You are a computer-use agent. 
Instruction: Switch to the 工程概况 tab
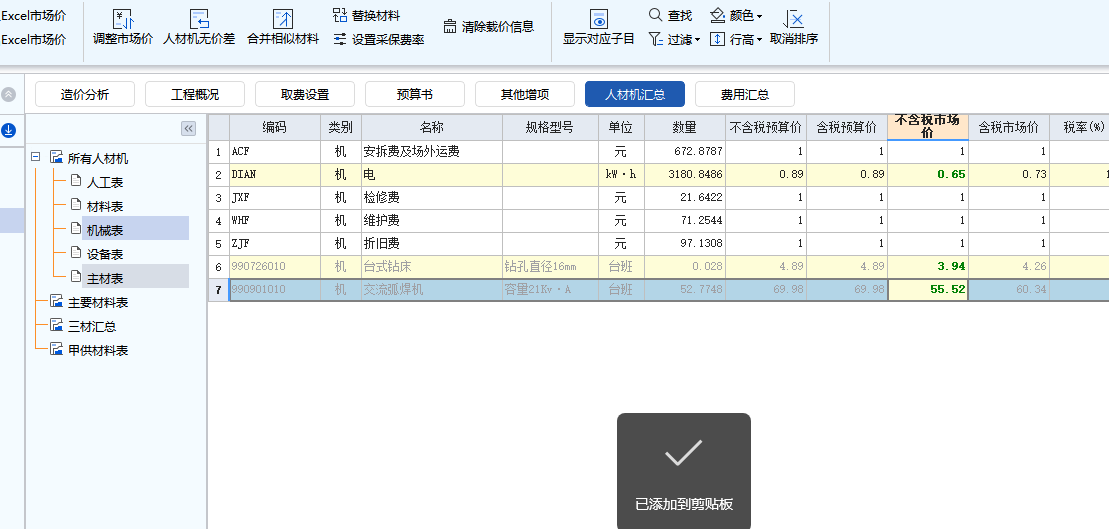195,94
